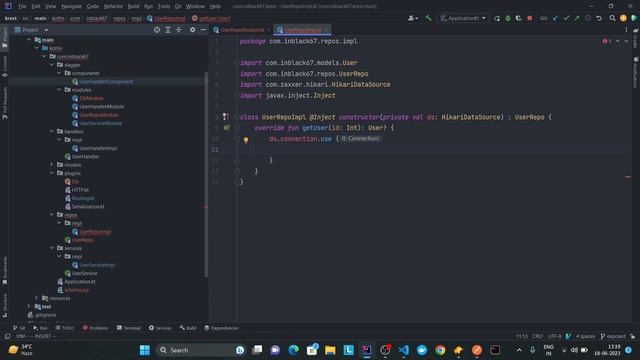
Task: Click the Build project hammer icon
Action: (428, 18)
